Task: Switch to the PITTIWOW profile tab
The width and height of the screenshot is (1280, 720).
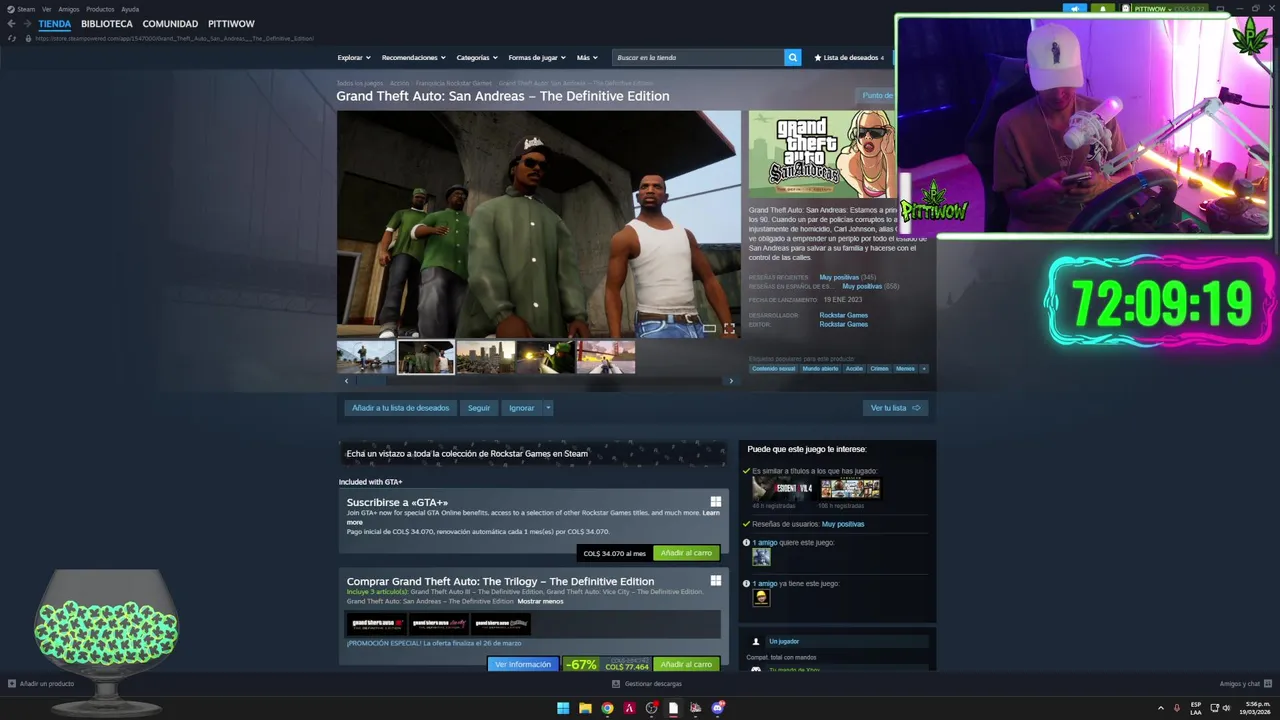Action: point(231,23)
